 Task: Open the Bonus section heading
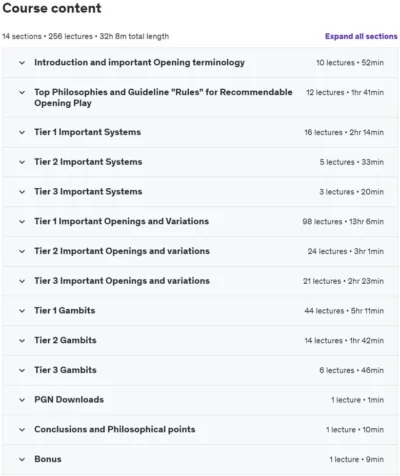48,459
